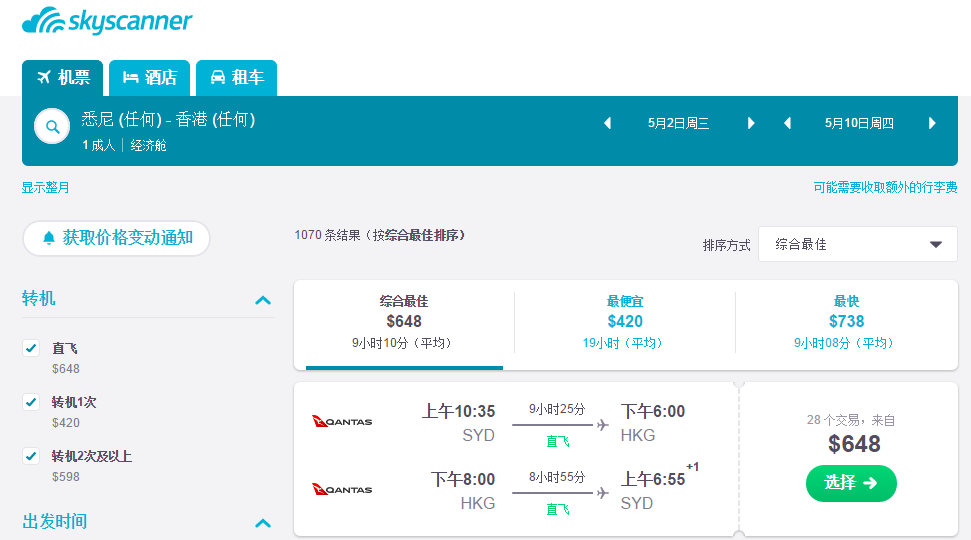Switch to the 租车 car rental tab

coord(237,77)
